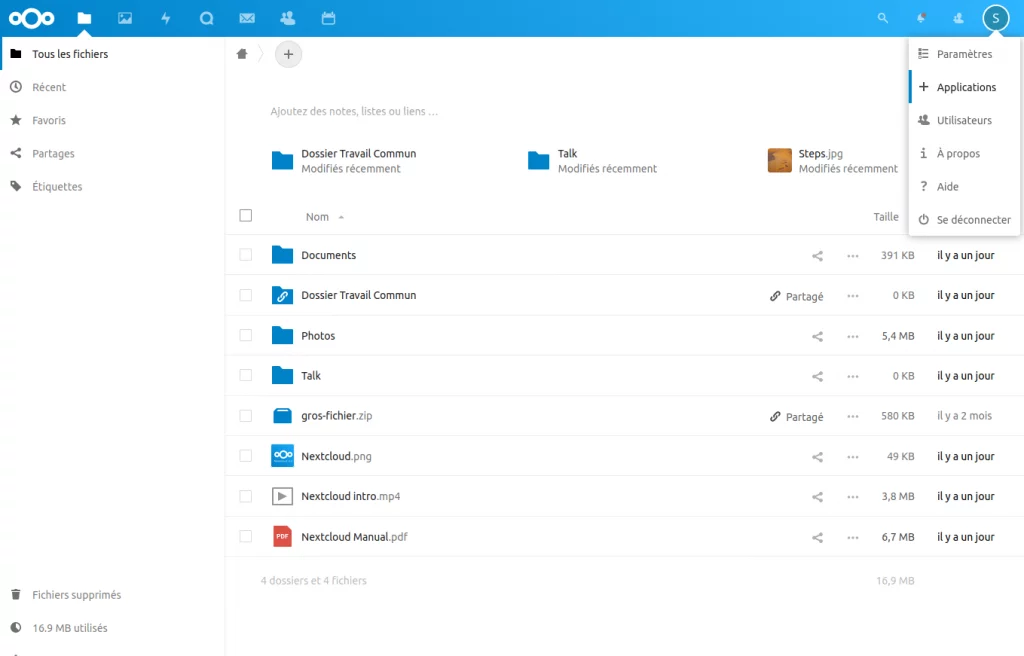The width and height of the screenshot is (1024, 656).
Task: Open Utilisateurs in user menu
Action: [x=964, y=120]
